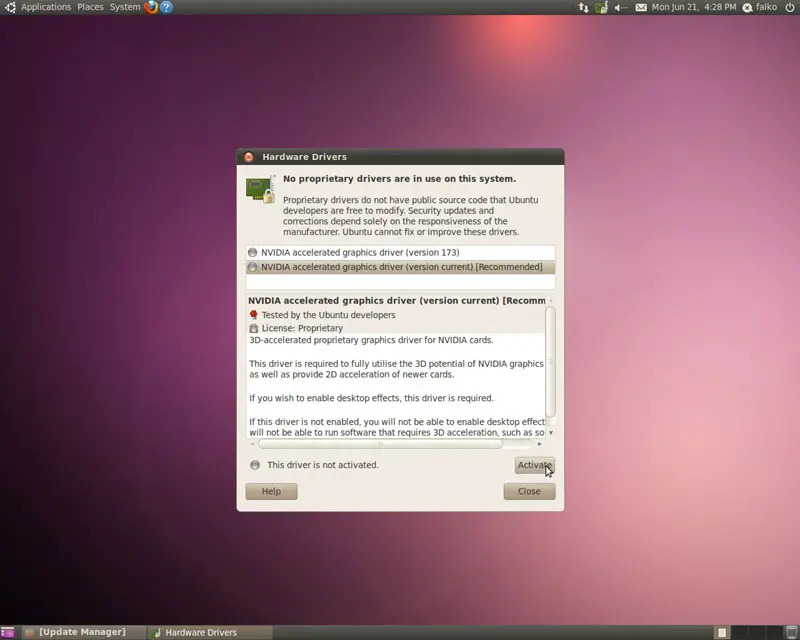
Task: Click 'Tested by the Ubuntu developers' text
Action: tap(329, 315)
